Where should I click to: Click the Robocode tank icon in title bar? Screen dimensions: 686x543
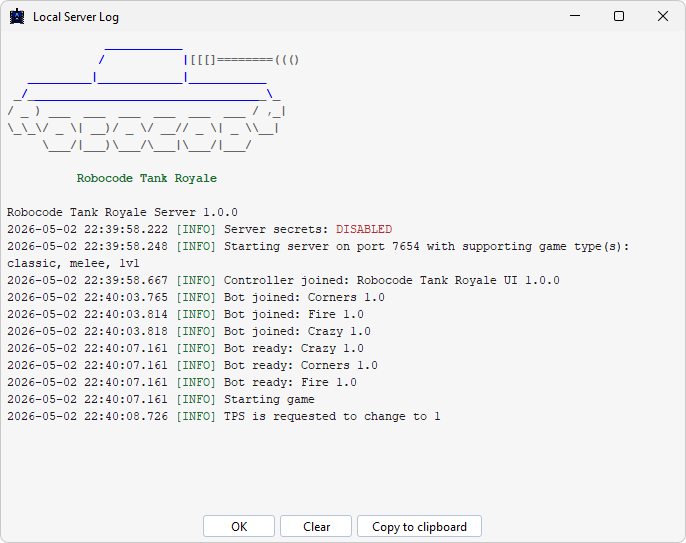pos(17,17)
